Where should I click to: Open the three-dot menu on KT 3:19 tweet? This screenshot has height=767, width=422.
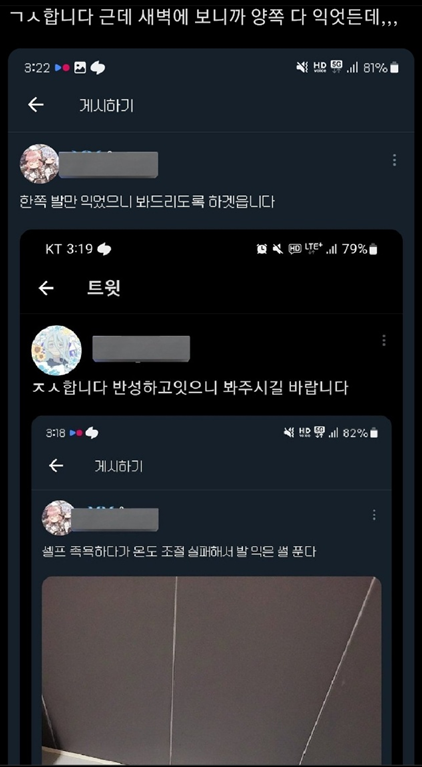point(384,340)
